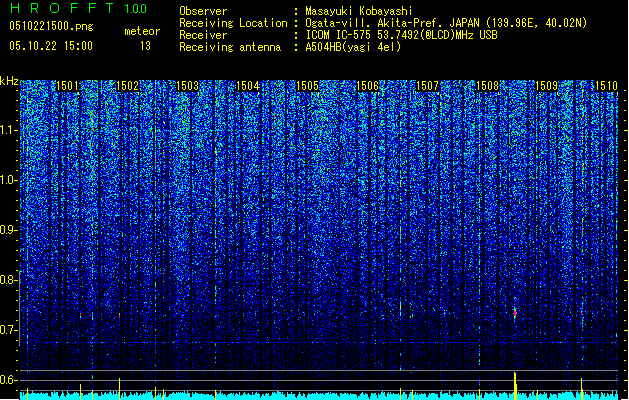Click the Observer label

click(x=203, y=11)
